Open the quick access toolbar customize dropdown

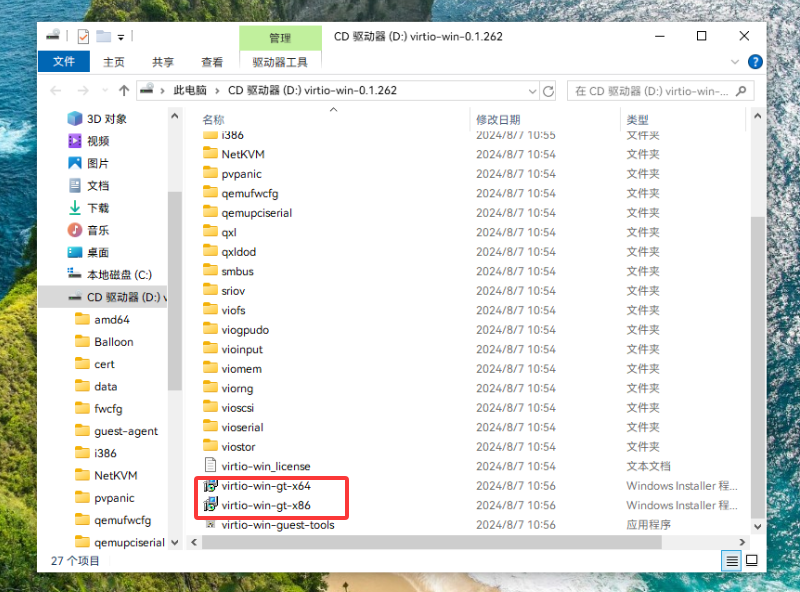pos(121,37)
